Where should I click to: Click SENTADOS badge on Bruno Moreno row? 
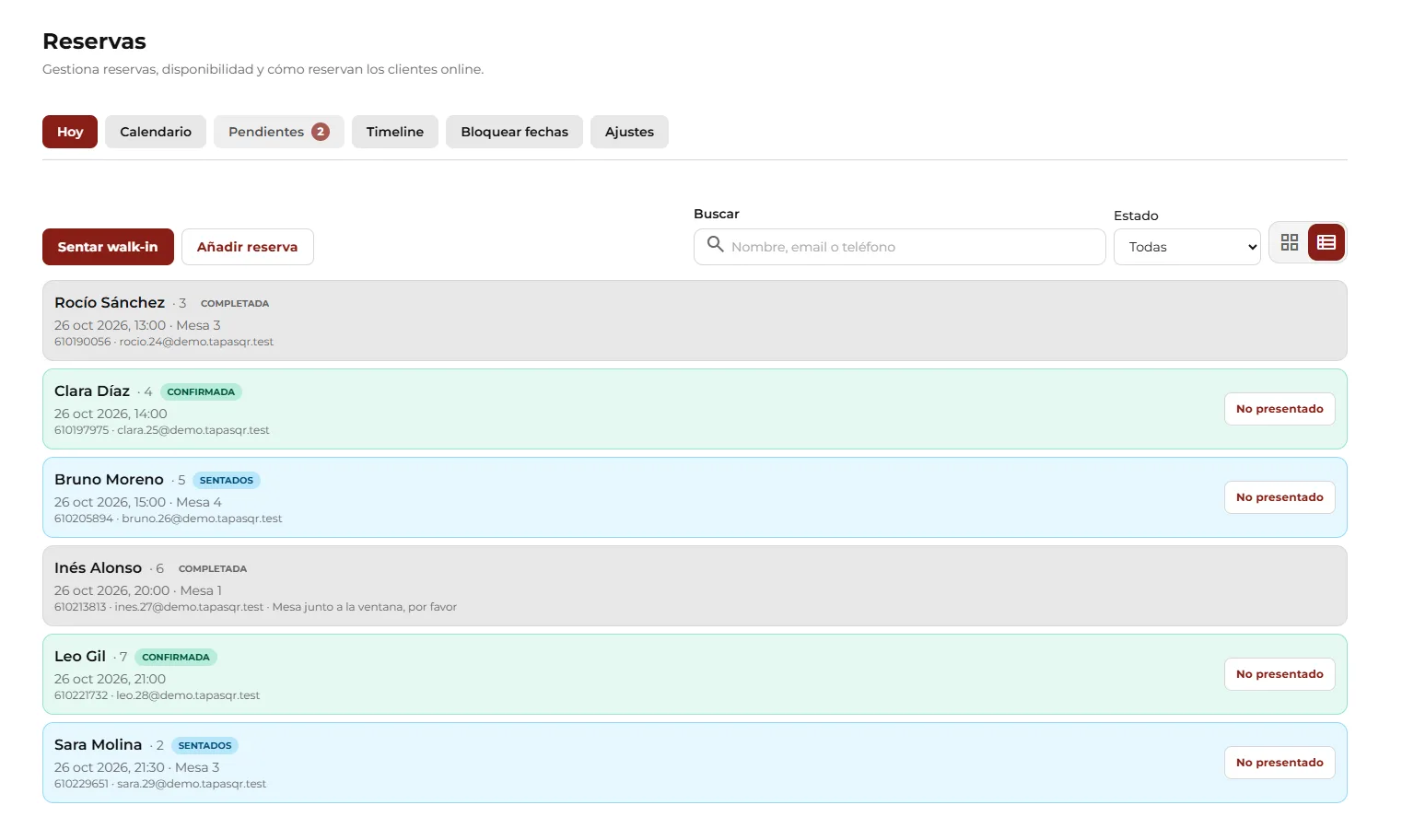coord(227,480)
